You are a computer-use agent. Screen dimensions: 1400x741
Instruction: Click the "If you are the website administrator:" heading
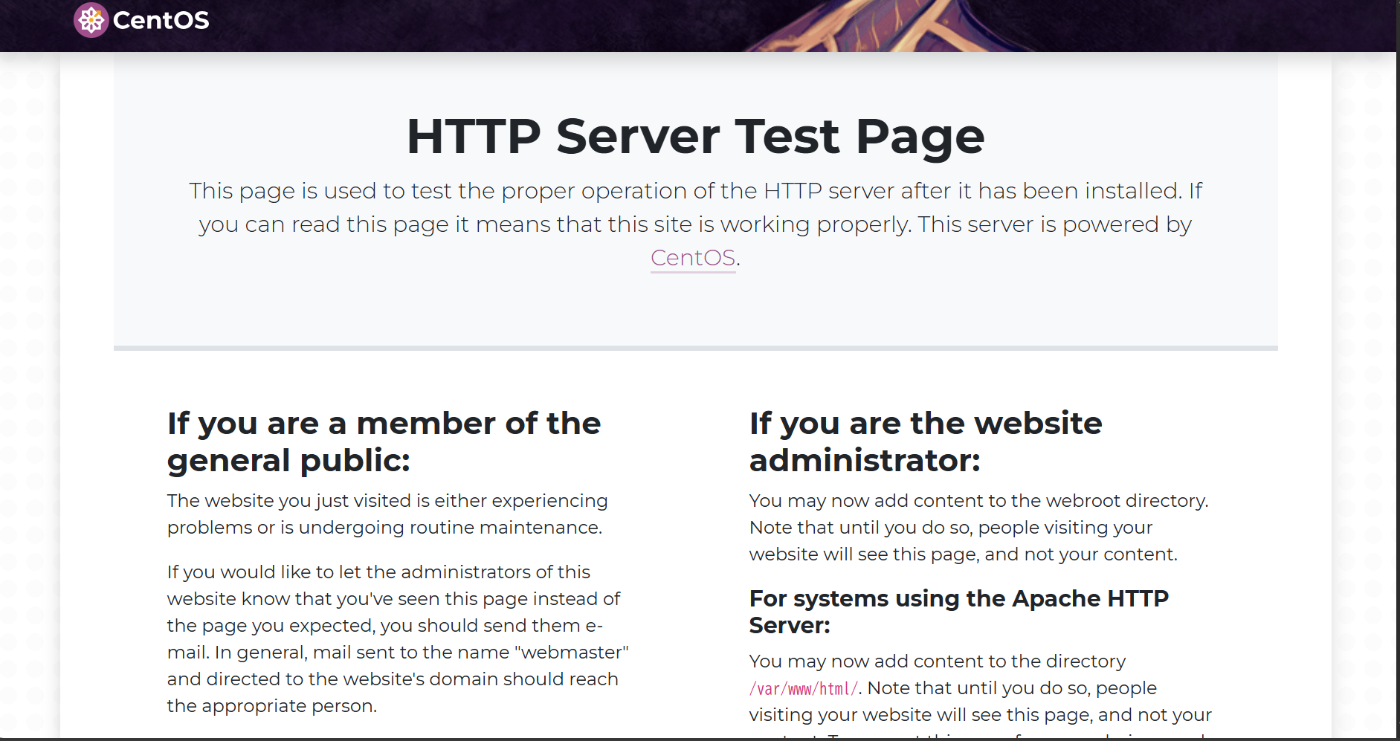point(926,442)
